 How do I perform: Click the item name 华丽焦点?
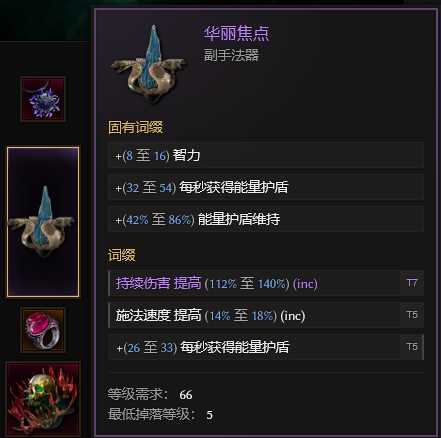[x=236, y=33]
